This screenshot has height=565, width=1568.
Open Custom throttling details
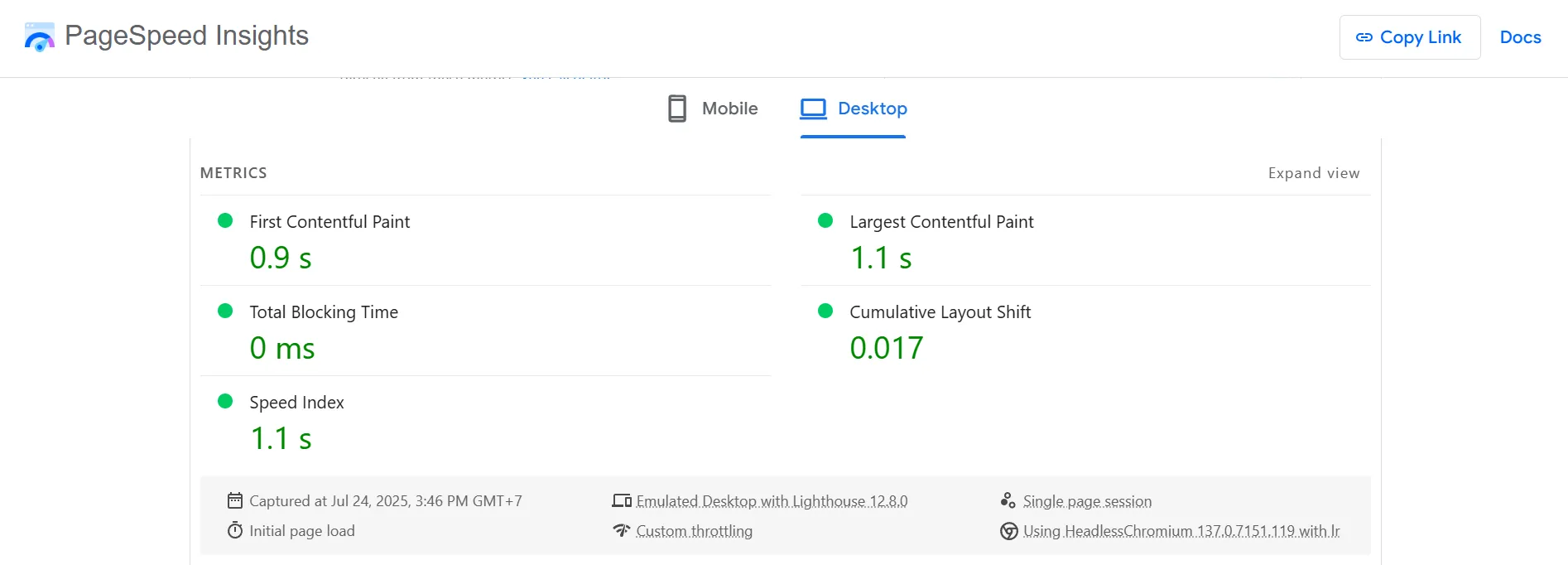coord(694,531)
